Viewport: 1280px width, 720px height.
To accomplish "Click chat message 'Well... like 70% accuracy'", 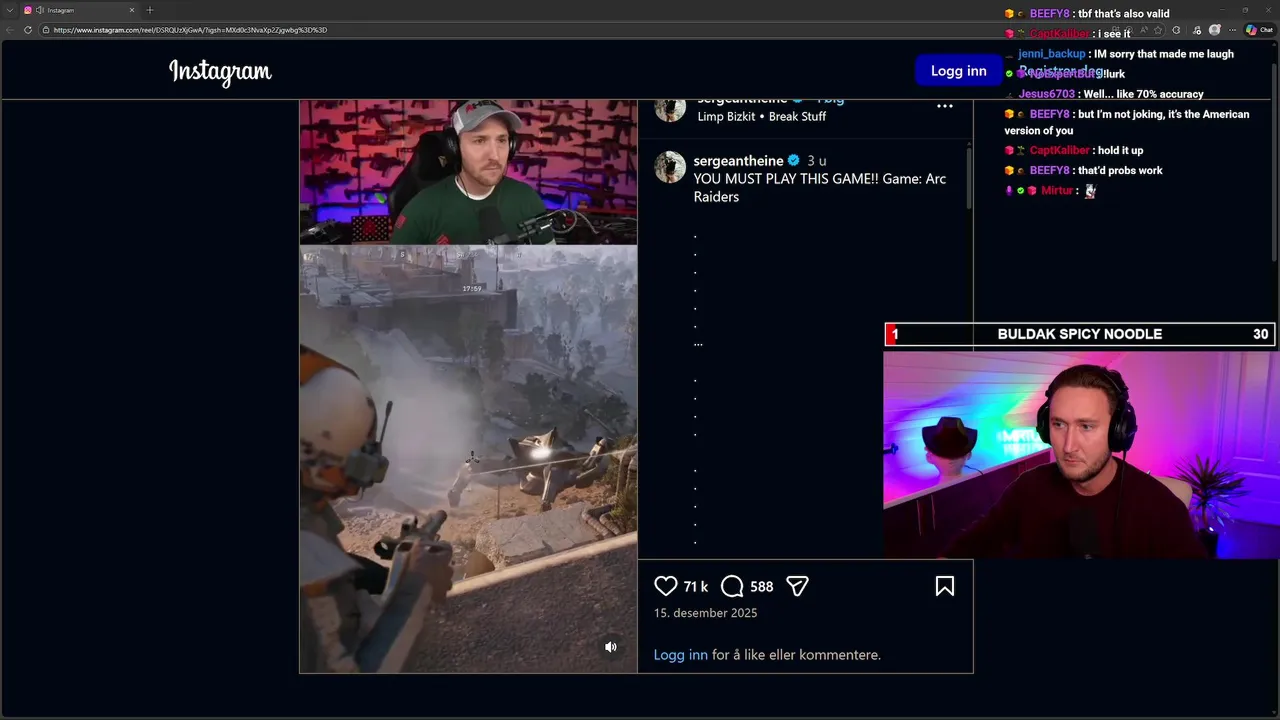I will click(1143, 94).
